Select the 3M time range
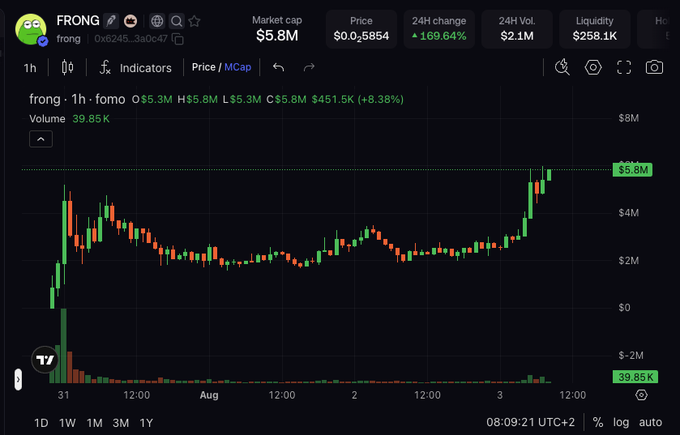This screenshot has width=680, height=435. coord(121,423)
